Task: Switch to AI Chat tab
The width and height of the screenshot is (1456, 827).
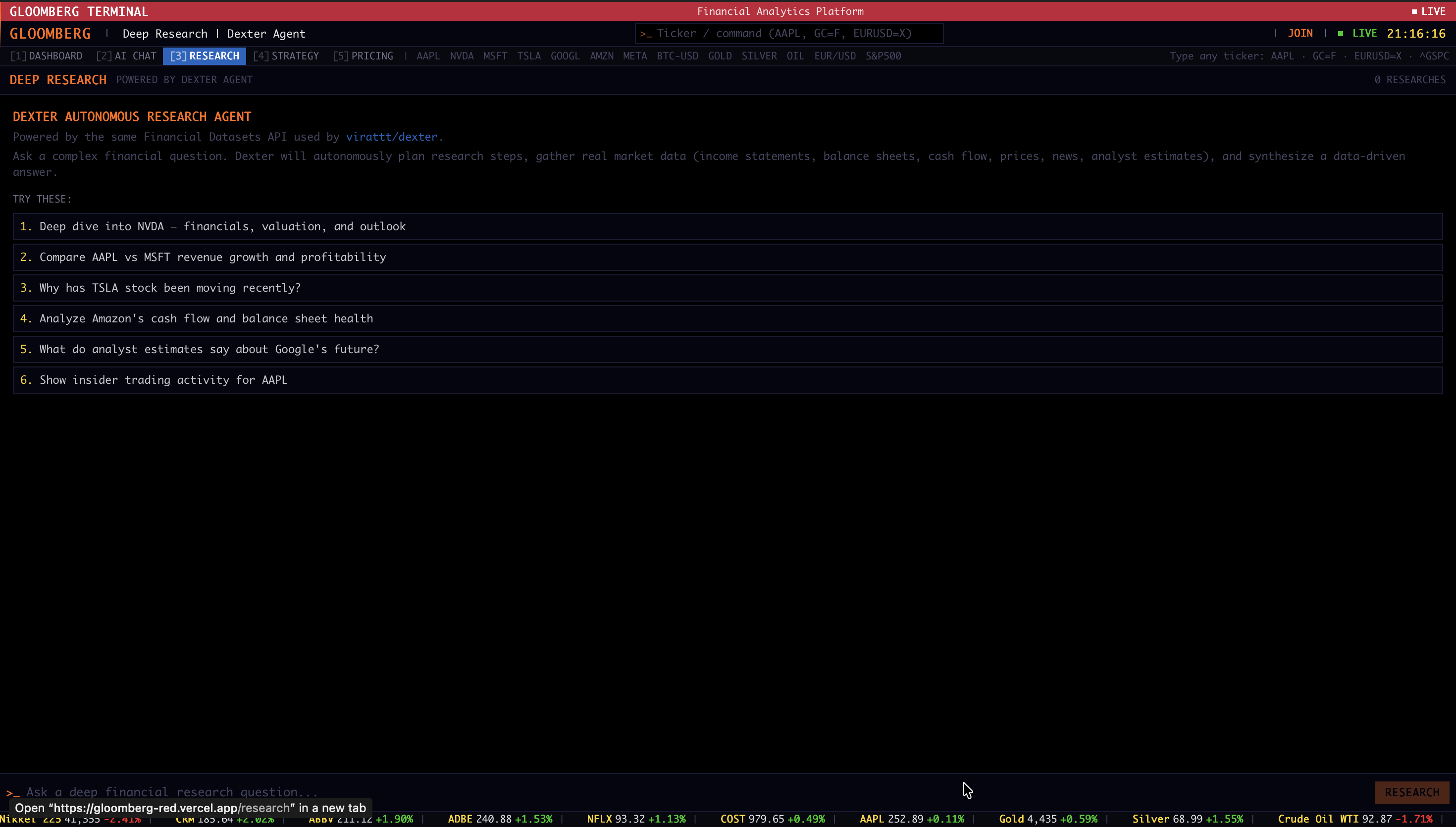Action: click(126, 55)
